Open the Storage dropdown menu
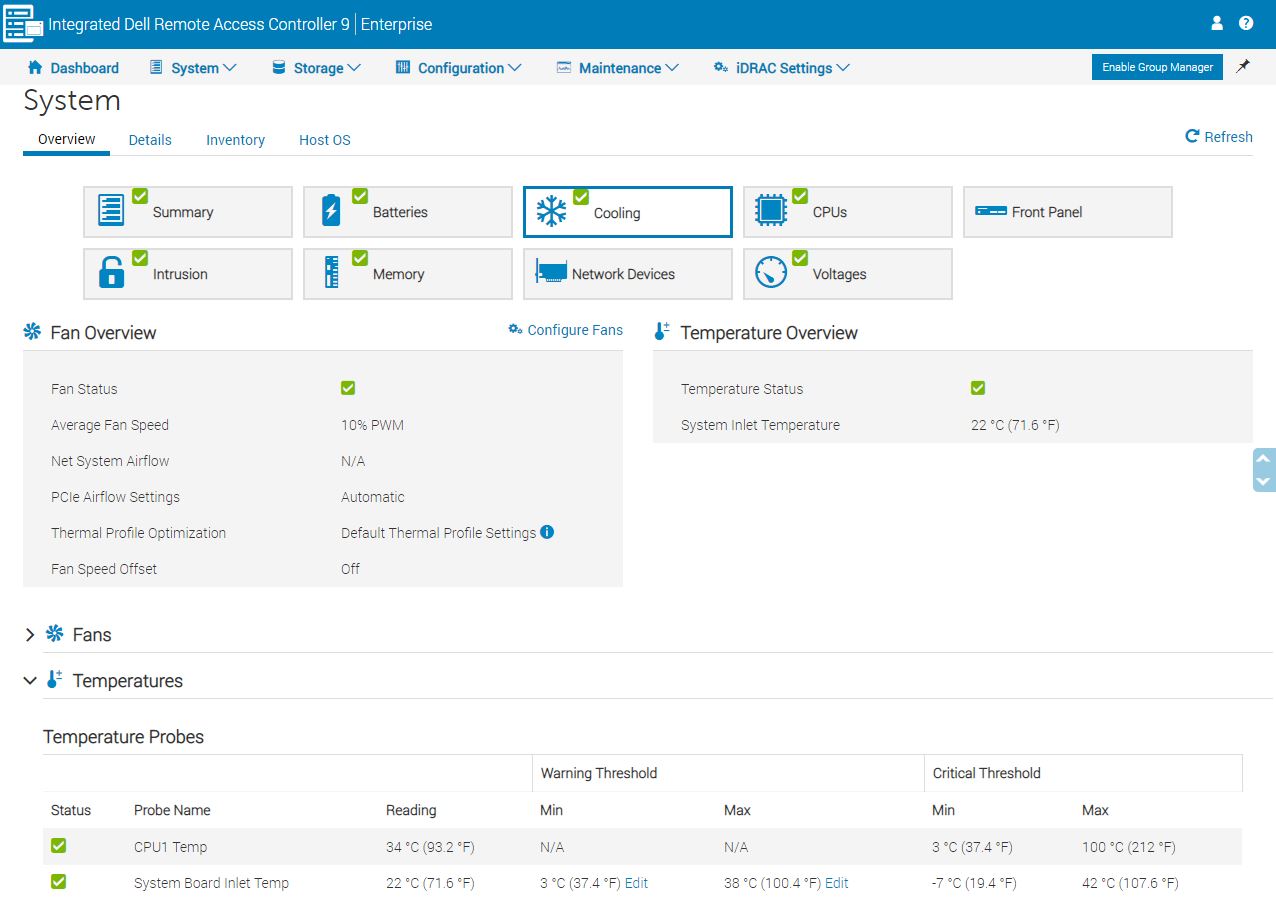Image resolution: width=1276 pixels, height=909 pixels. tap(316, 68)
